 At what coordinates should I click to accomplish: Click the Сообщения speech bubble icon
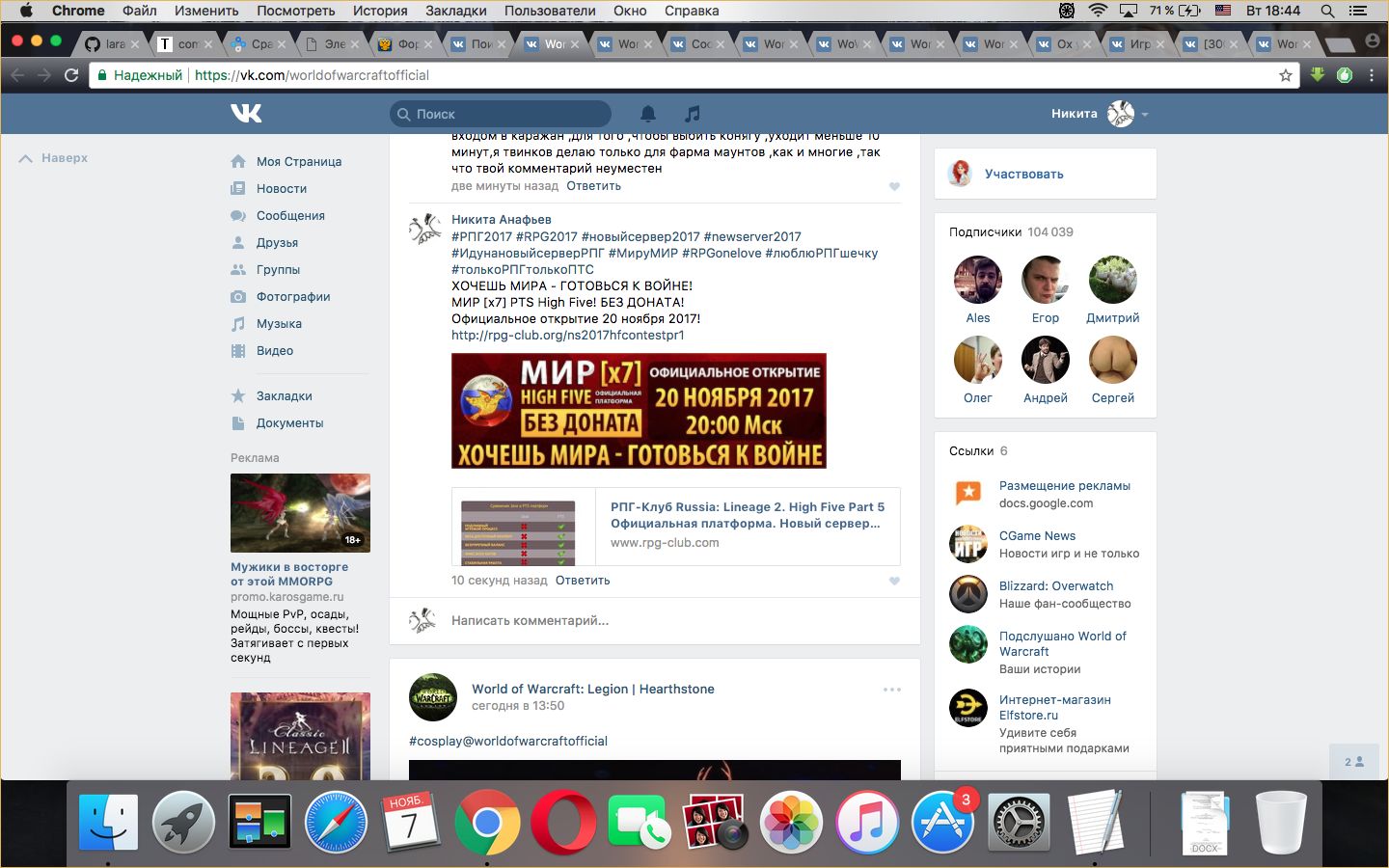238,216
